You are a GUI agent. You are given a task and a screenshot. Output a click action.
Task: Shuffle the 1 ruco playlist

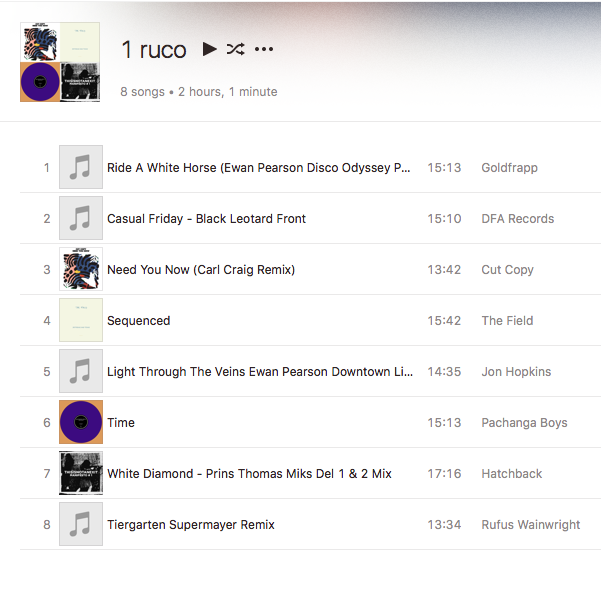pos(235,49)
